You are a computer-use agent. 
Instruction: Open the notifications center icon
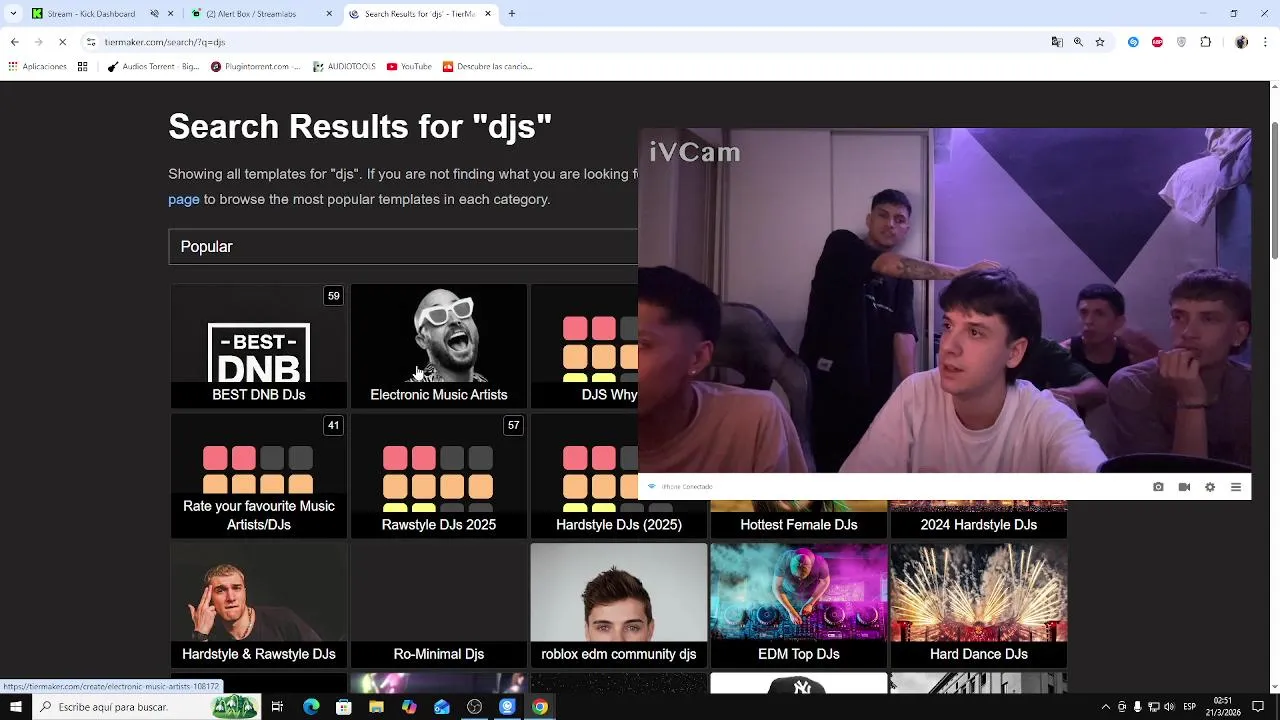(1258, 707)
